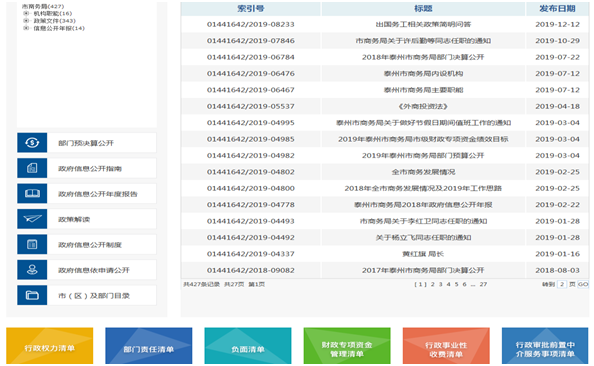The height and width of the screenshot is (366, 594).
Task: Expand the 政策文件(343) tree node
Action: 26,20
